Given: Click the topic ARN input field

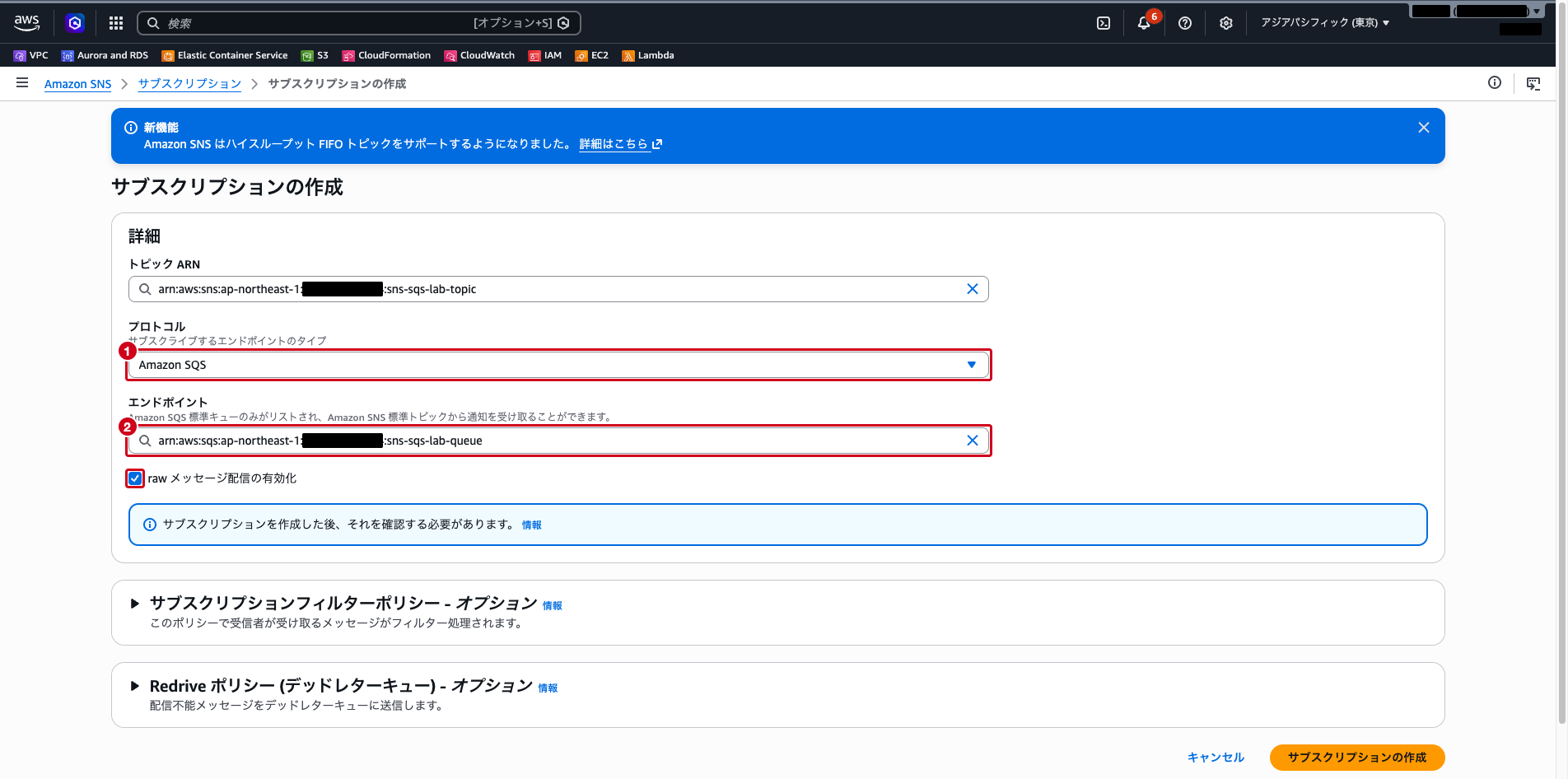Looking at the screenshot, I should coord(558,289).
